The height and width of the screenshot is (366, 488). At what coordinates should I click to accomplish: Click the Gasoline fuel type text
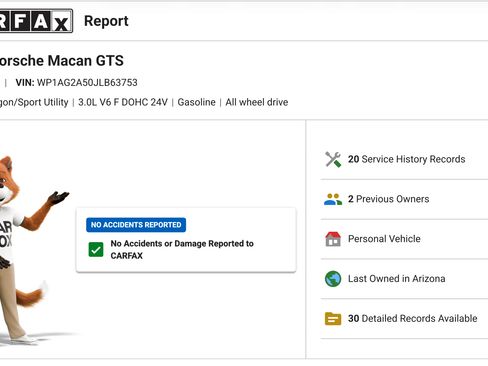click(196, 102)
